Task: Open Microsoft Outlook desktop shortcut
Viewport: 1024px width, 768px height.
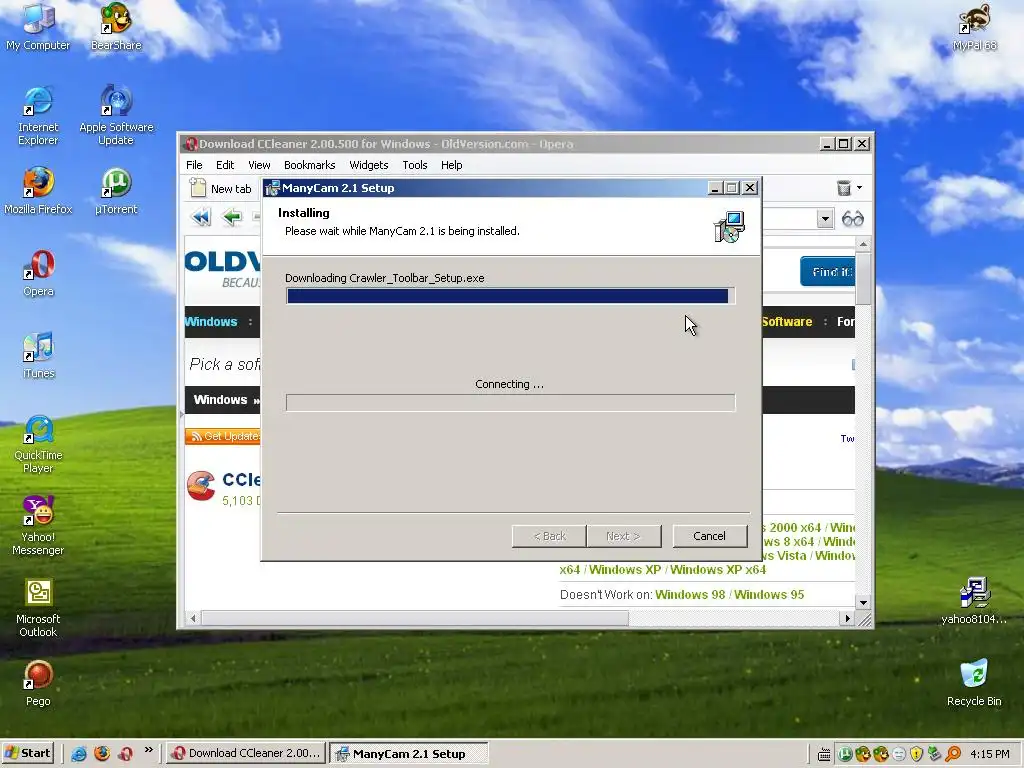Action: [x=38, y=608]
